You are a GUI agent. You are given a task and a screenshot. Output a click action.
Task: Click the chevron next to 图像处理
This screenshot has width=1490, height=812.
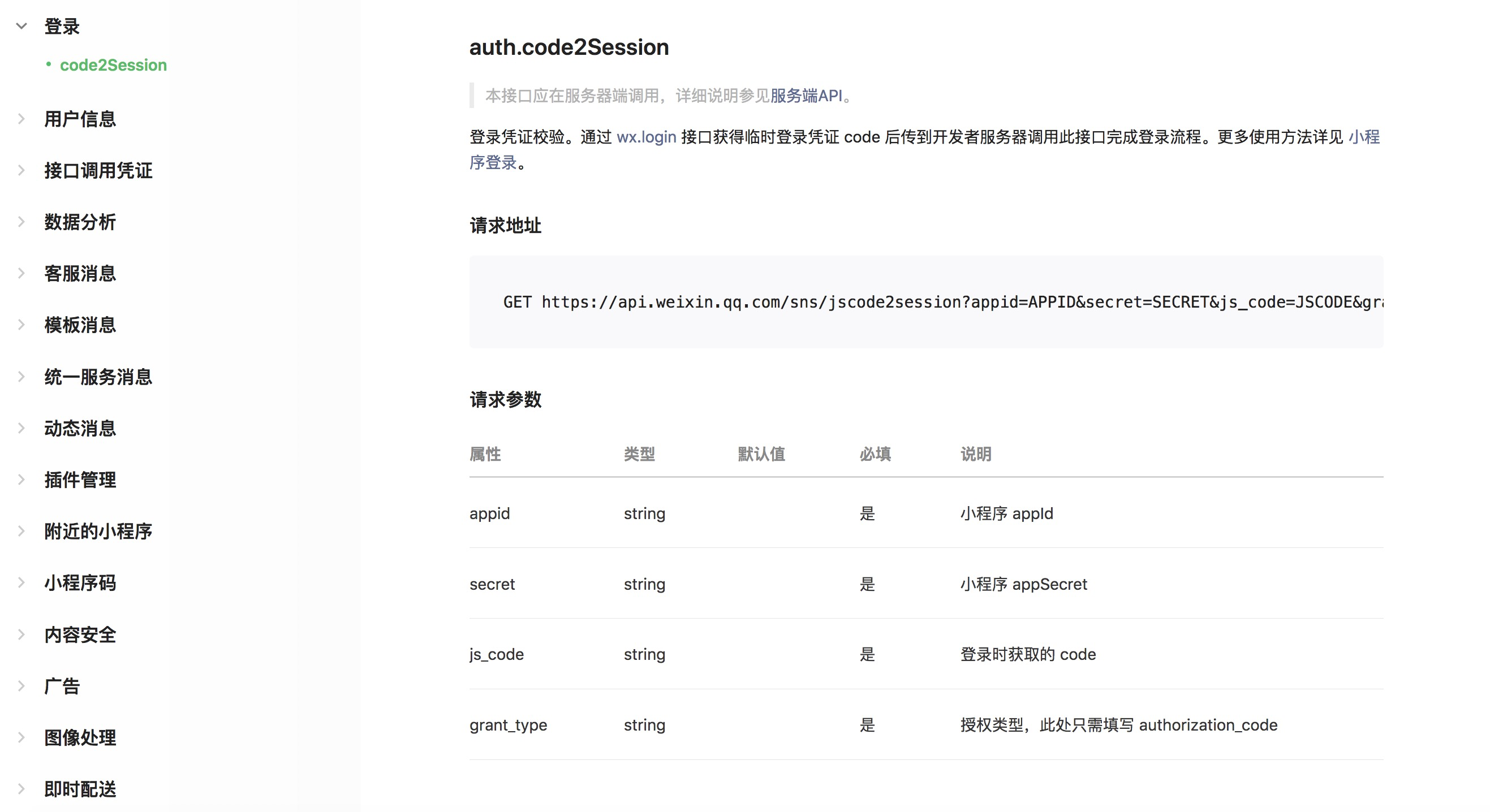(x=21, y=737)
